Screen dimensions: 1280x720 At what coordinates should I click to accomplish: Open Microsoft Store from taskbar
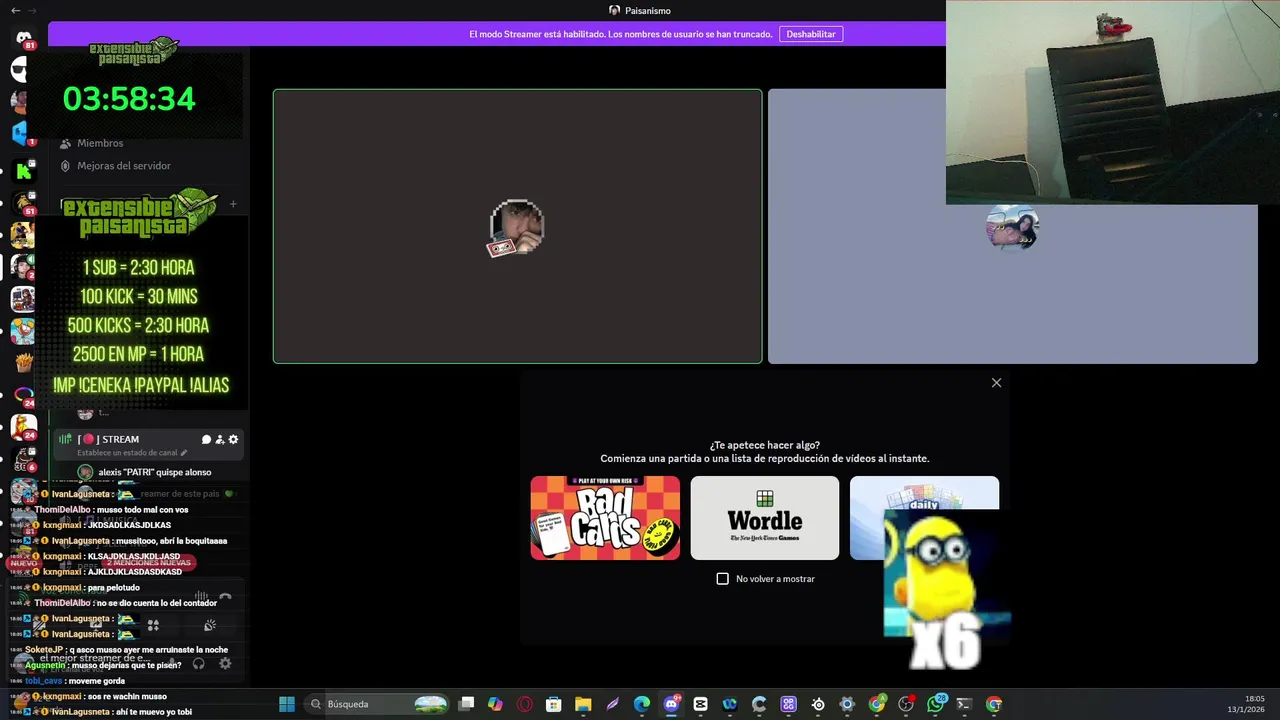(553, 704)
